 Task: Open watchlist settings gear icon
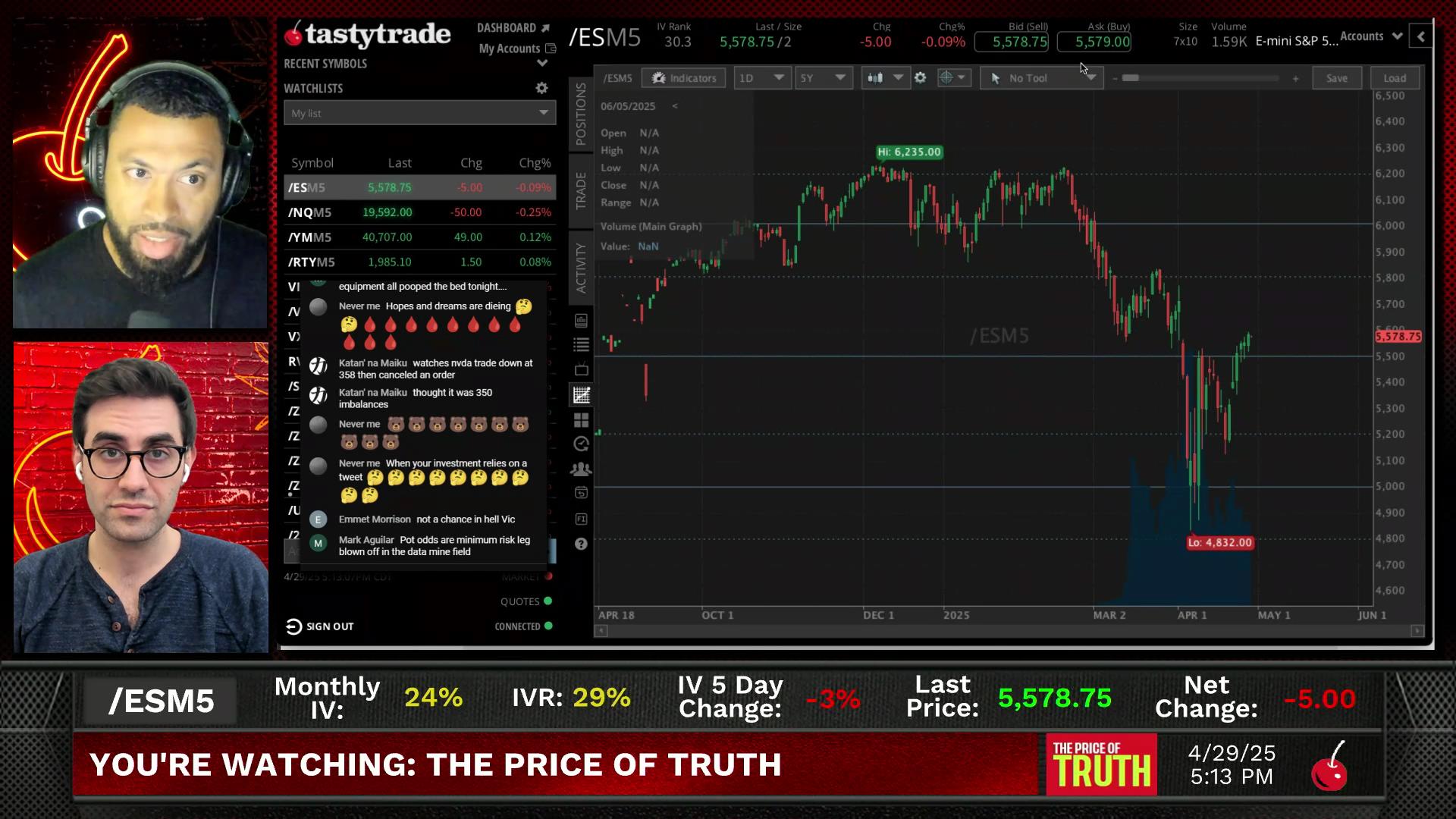coord(541,88)
